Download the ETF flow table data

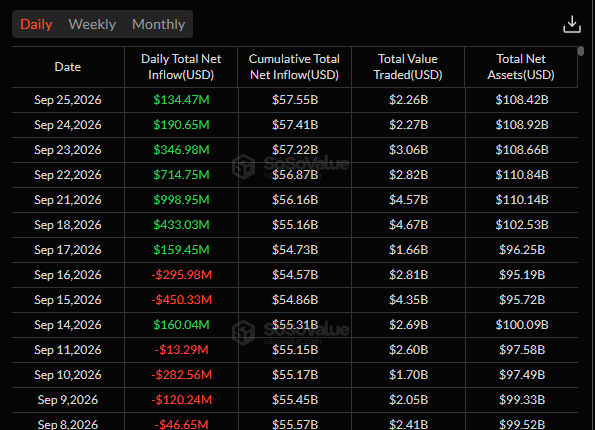(x=571, y=24)
